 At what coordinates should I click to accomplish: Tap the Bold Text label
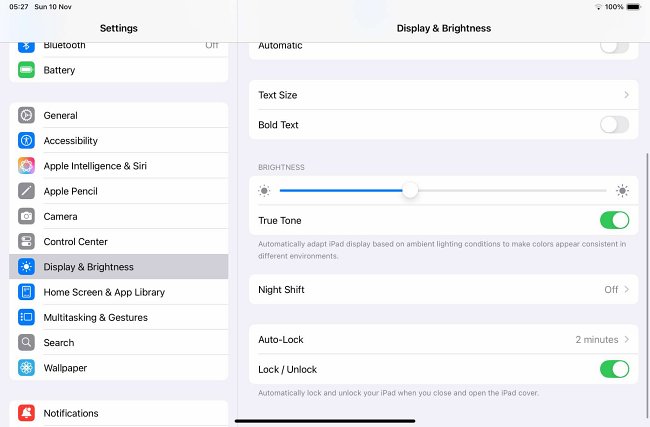(278, 125)
